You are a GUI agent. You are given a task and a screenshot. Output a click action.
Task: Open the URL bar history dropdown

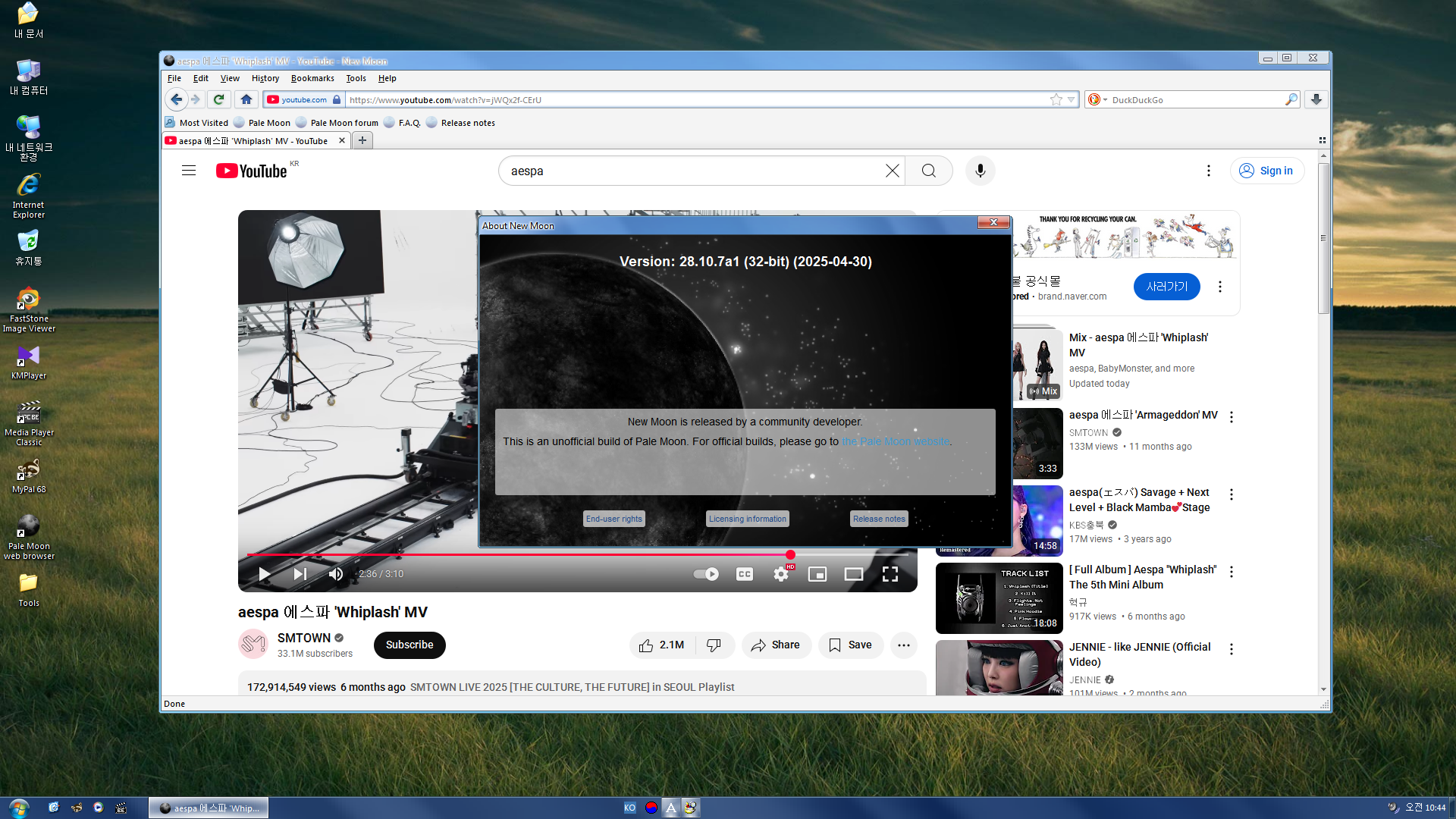pyautogui.click(x=1072, y=99)
